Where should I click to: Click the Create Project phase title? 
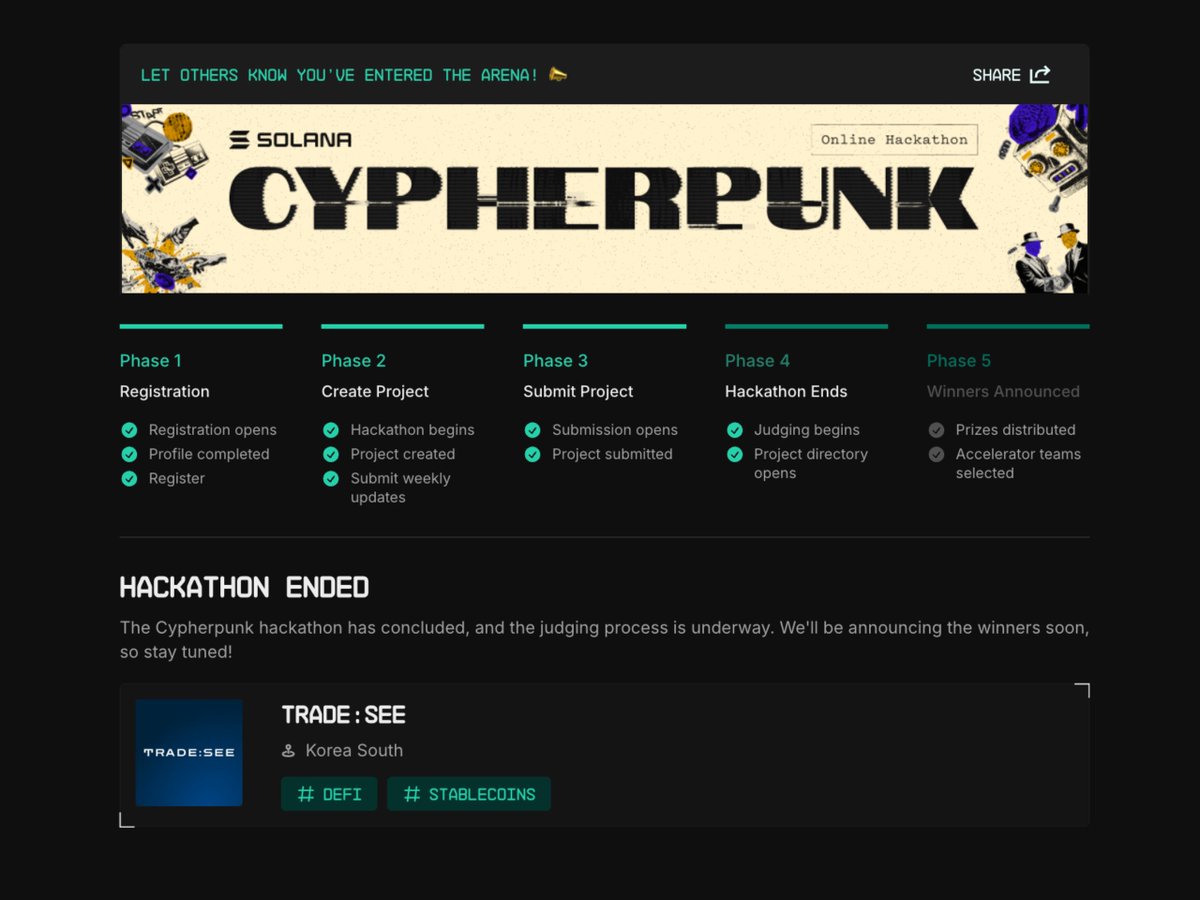(375, 392)
